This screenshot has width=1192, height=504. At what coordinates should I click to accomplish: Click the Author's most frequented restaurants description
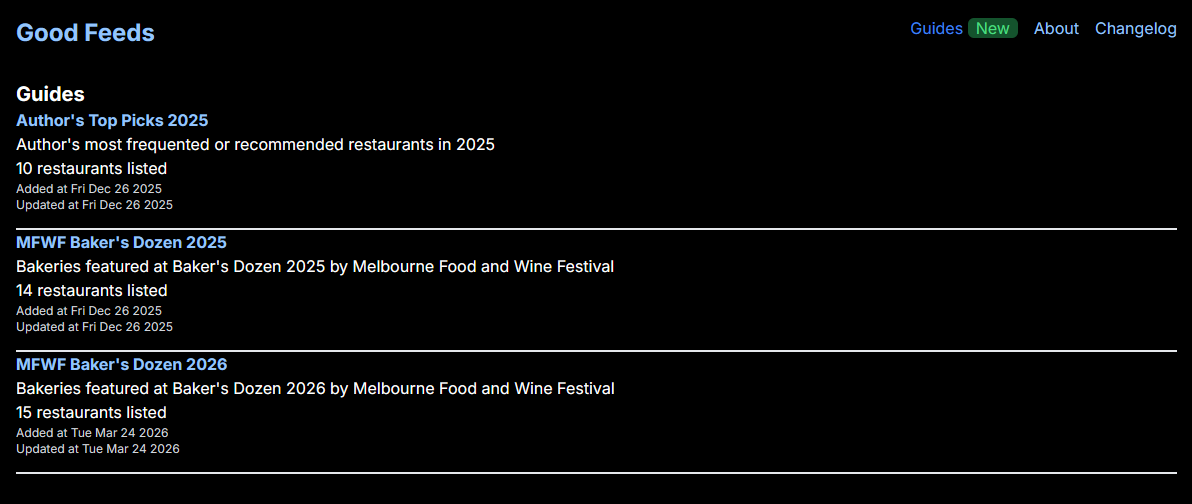click(255, 145)
